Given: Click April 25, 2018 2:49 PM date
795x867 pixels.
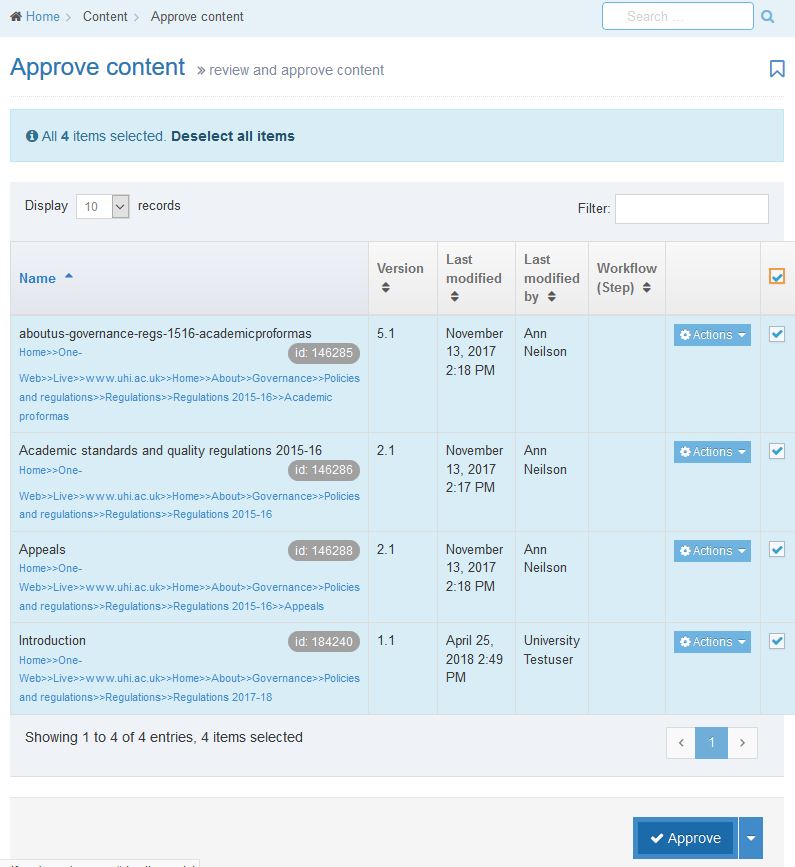Looking at the screenshot, I should pos(474,659).
